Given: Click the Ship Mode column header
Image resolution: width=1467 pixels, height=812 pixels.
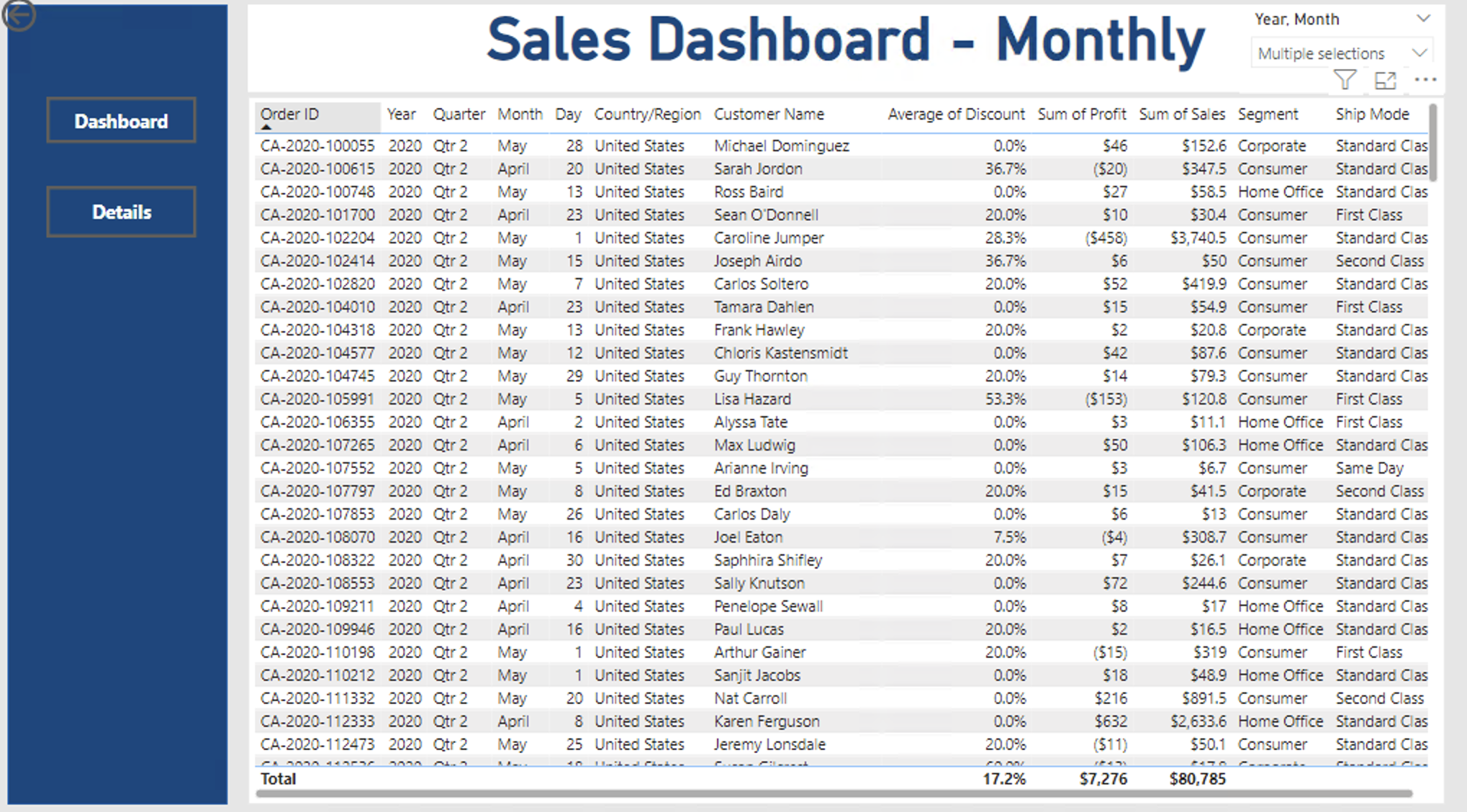Looking at the screenshot, I should [1372, 114].
